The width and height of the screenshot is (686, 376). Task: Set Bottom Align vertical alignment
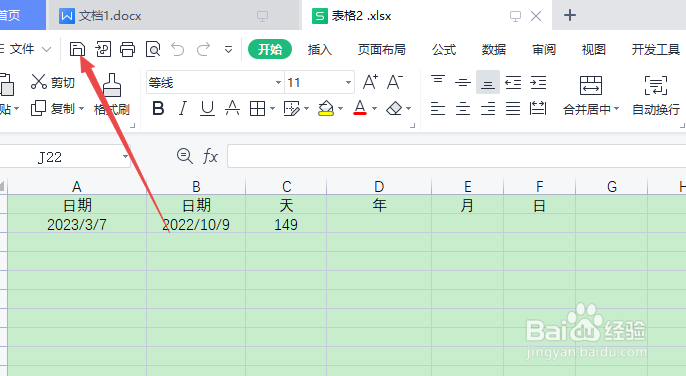tap(488, 82)
